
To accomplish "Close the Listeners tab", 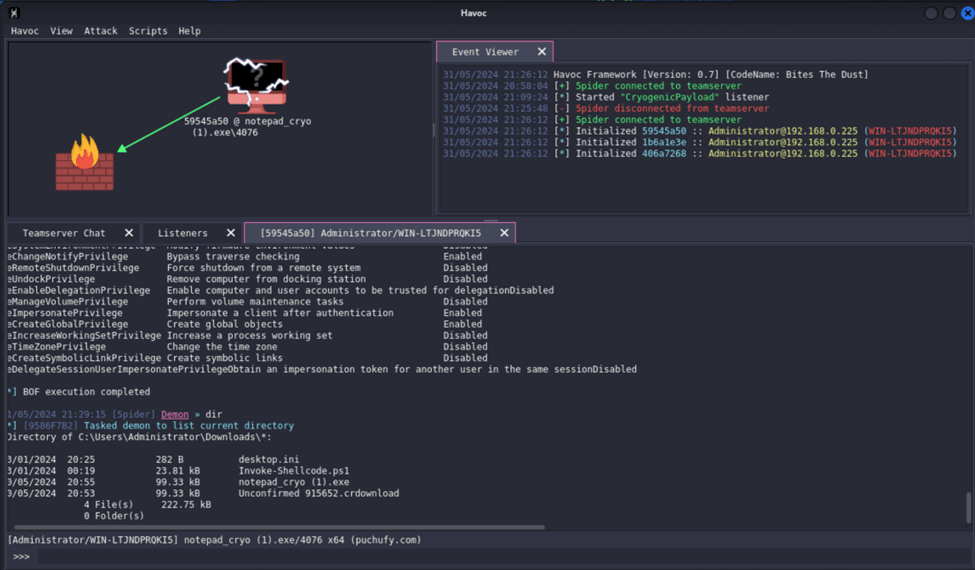I will click(x=231, y=233).
